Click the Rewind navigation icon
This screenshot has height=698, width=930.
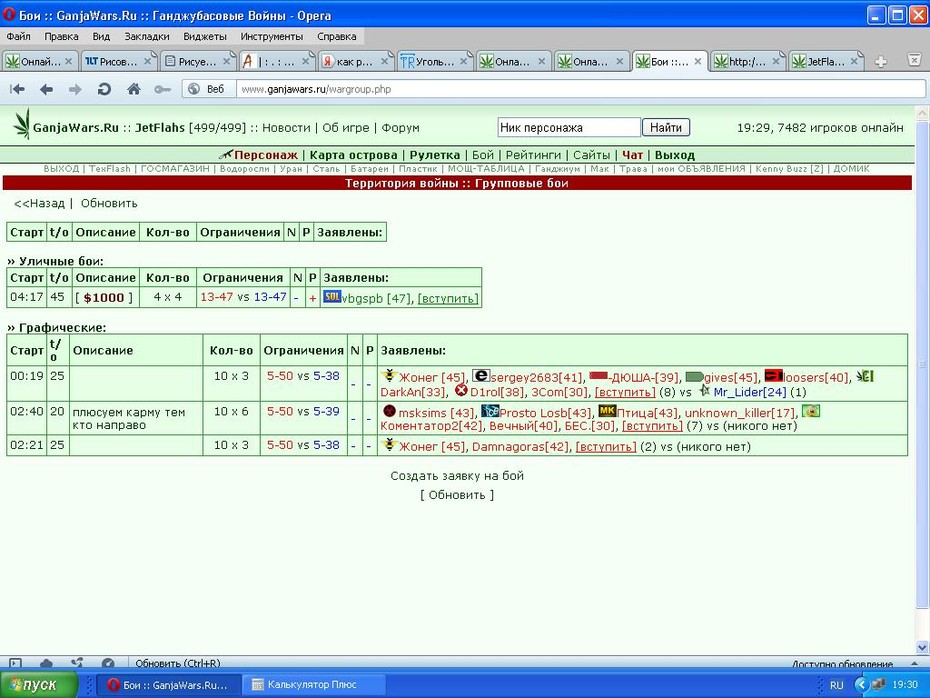click(17, 90)
